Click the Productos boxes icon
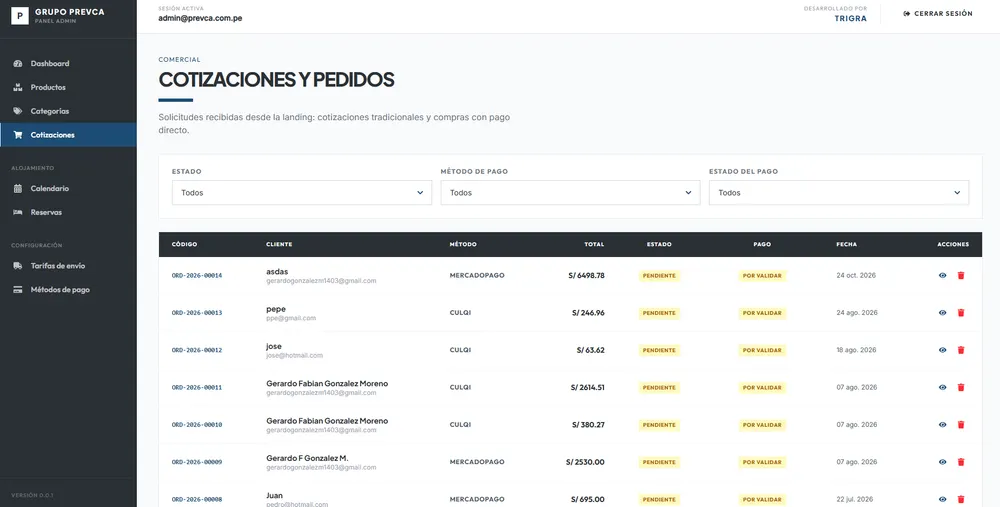The height and width of the screenshot is (507, 1000). (18, 87)
